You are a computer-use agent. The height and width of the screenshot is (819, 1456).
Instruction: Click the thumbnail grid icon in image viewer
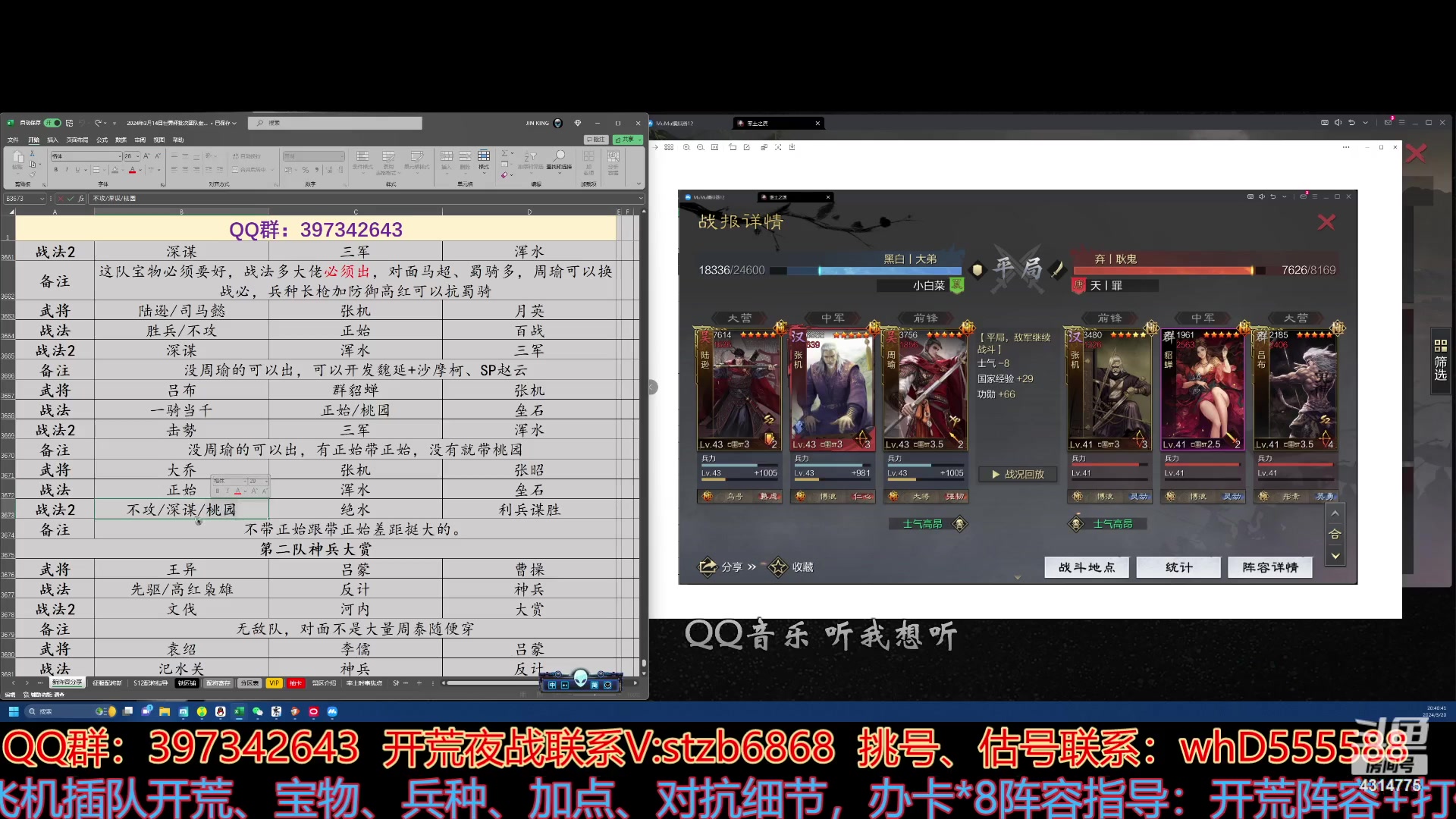click(x=669, y=147)
